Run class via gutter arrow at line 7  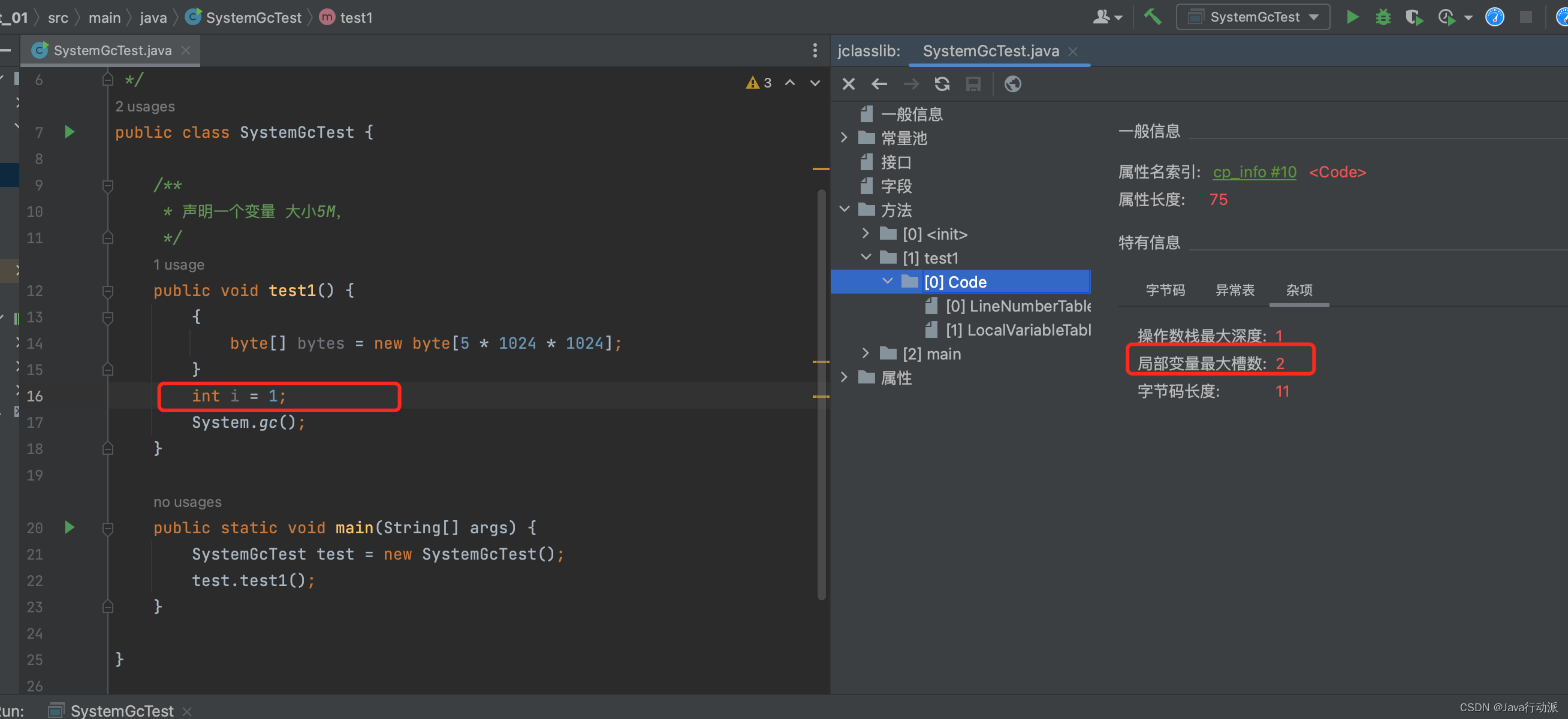[70, 131]
